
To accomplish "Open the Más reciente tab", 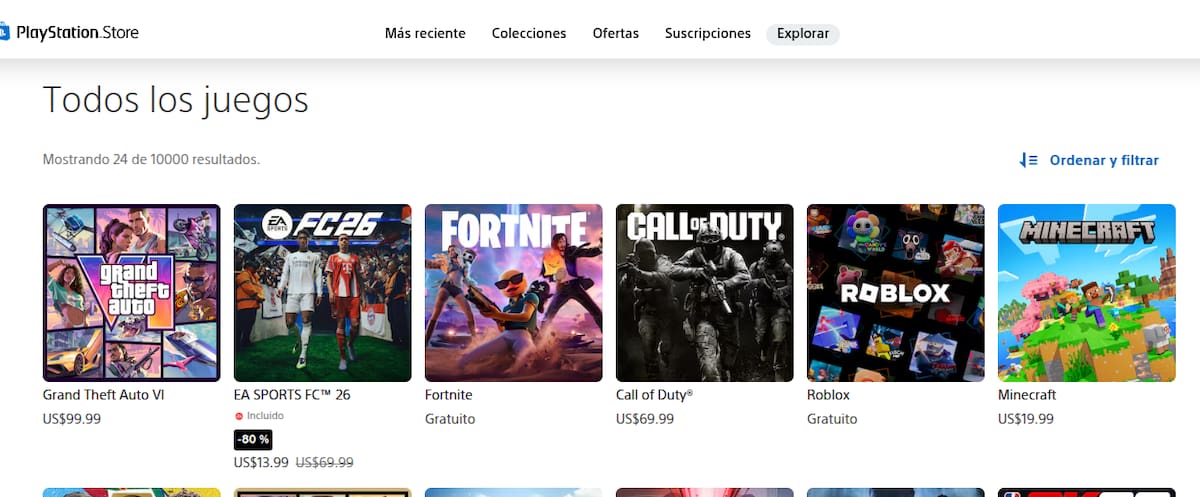I will click(x=425, y=33).
